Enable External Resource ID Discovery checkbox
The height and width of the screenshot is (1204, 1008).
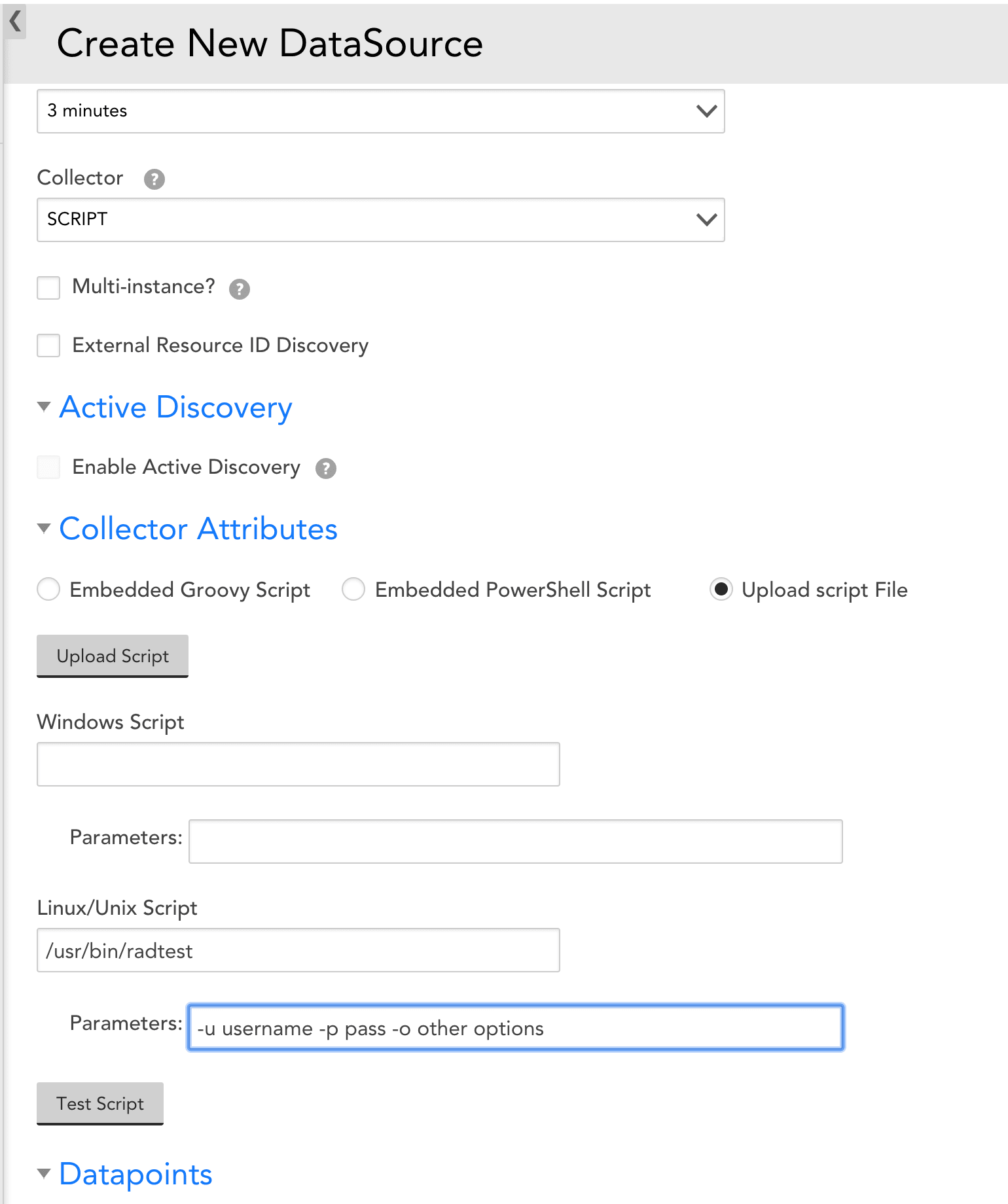(48, 345)
